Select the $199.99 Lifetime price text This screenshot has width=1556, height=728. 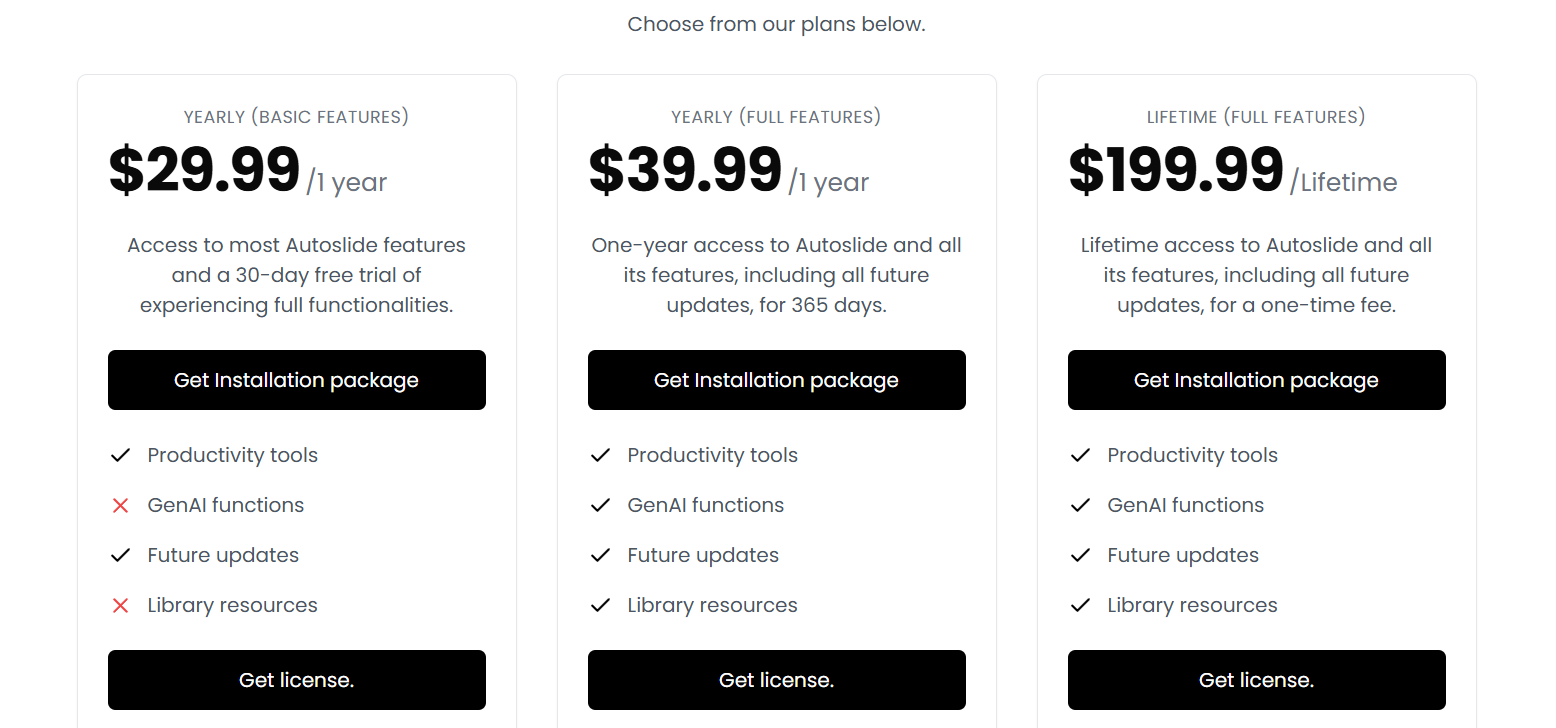(x=1176, y=171)
